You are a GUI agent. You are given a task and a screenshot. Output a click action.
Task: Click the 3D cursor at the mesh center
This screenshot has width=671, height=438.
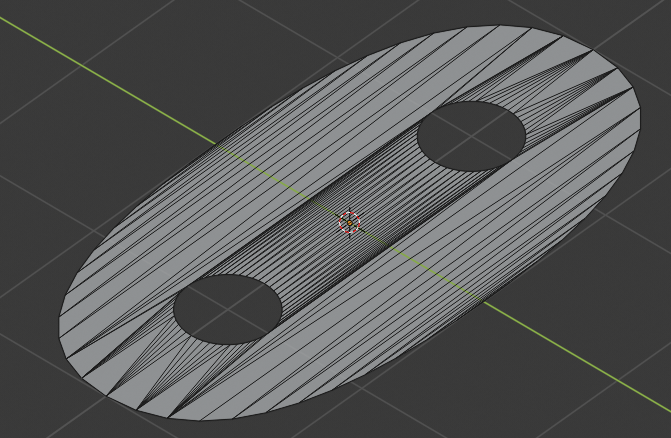coord(349,222)
